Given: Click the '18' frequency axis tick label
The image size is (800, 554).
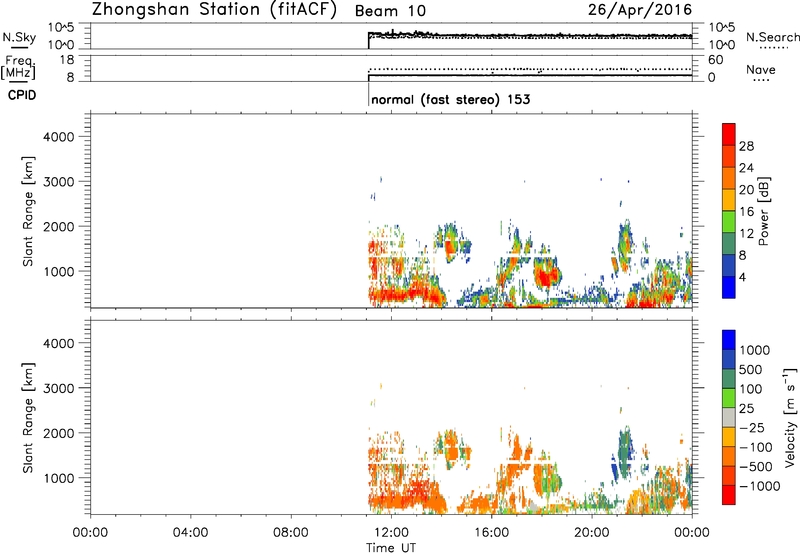Looking at the screenshot, I should click(x=67, y=60).
